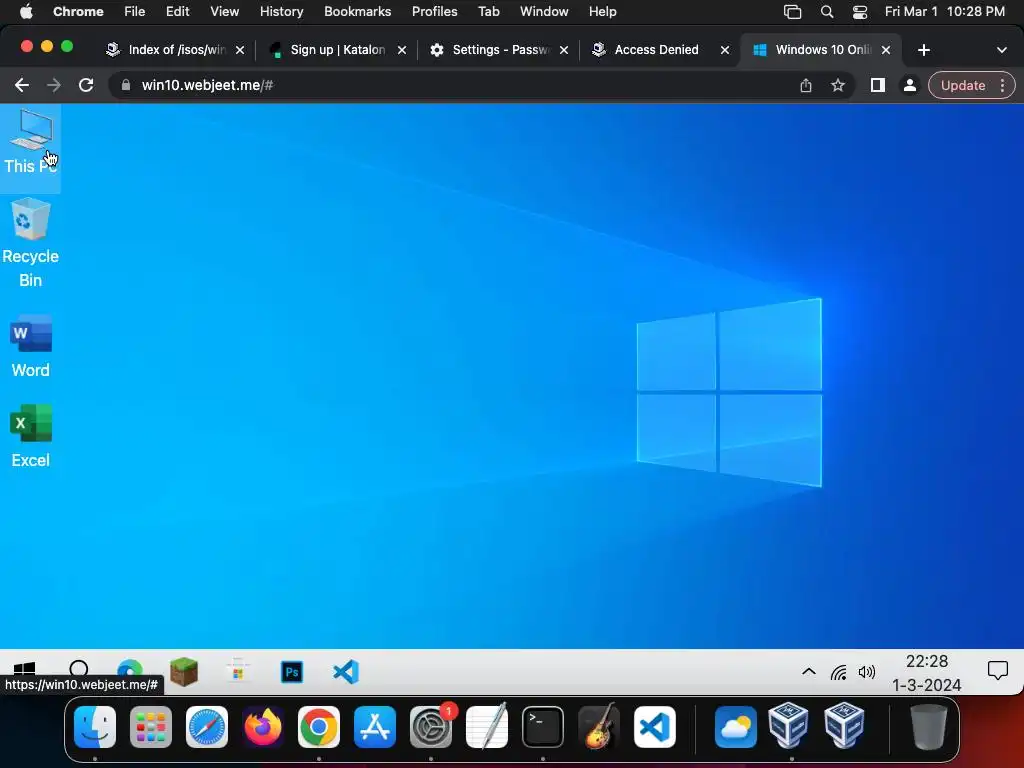Open the Weather app in the Dock

[x=736, y=727]
